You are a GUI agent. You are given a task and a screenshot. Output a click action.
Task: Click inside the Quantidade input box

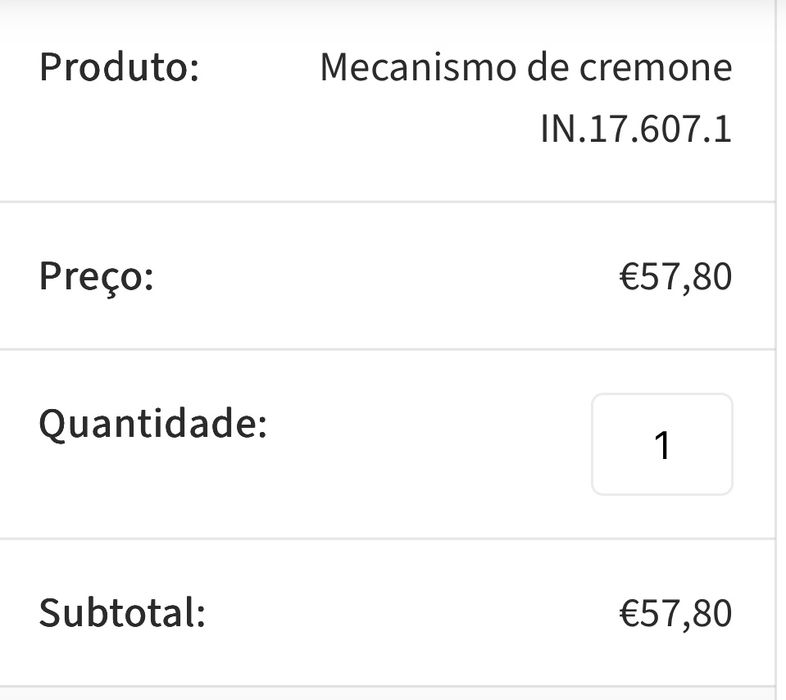click(661, 444)
